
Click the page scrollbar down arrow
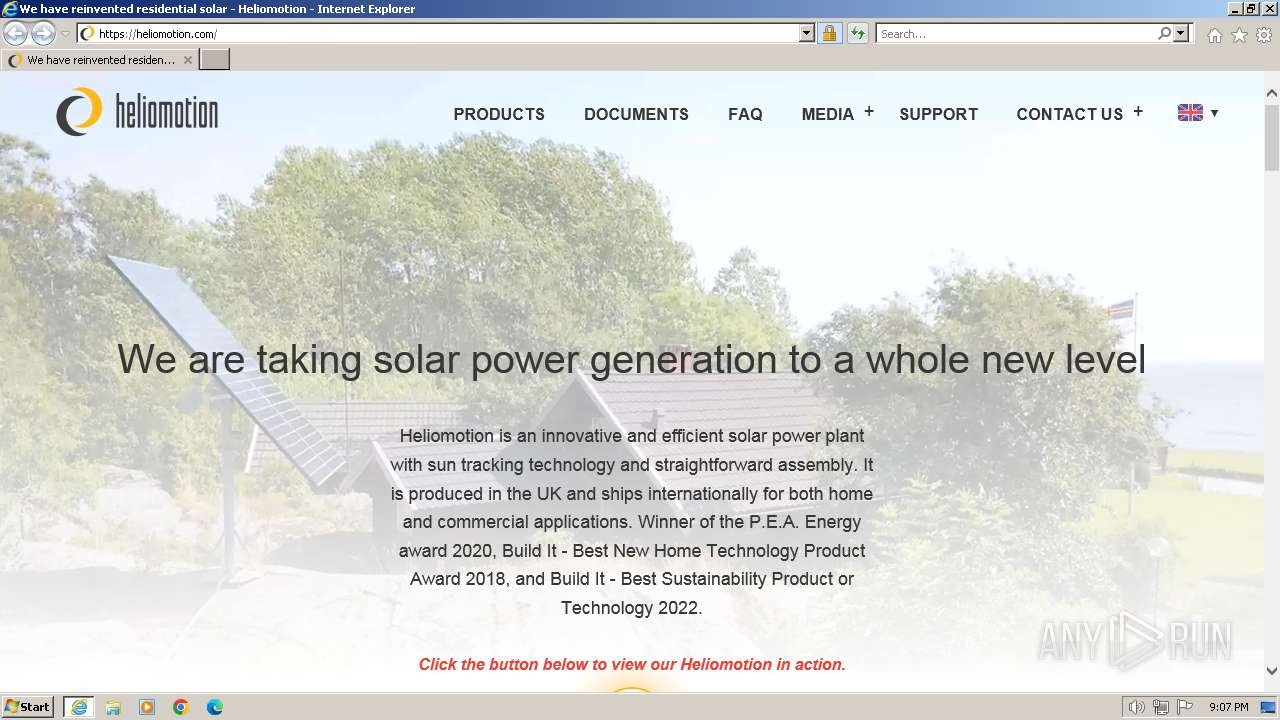click(x=1272, y=671)
